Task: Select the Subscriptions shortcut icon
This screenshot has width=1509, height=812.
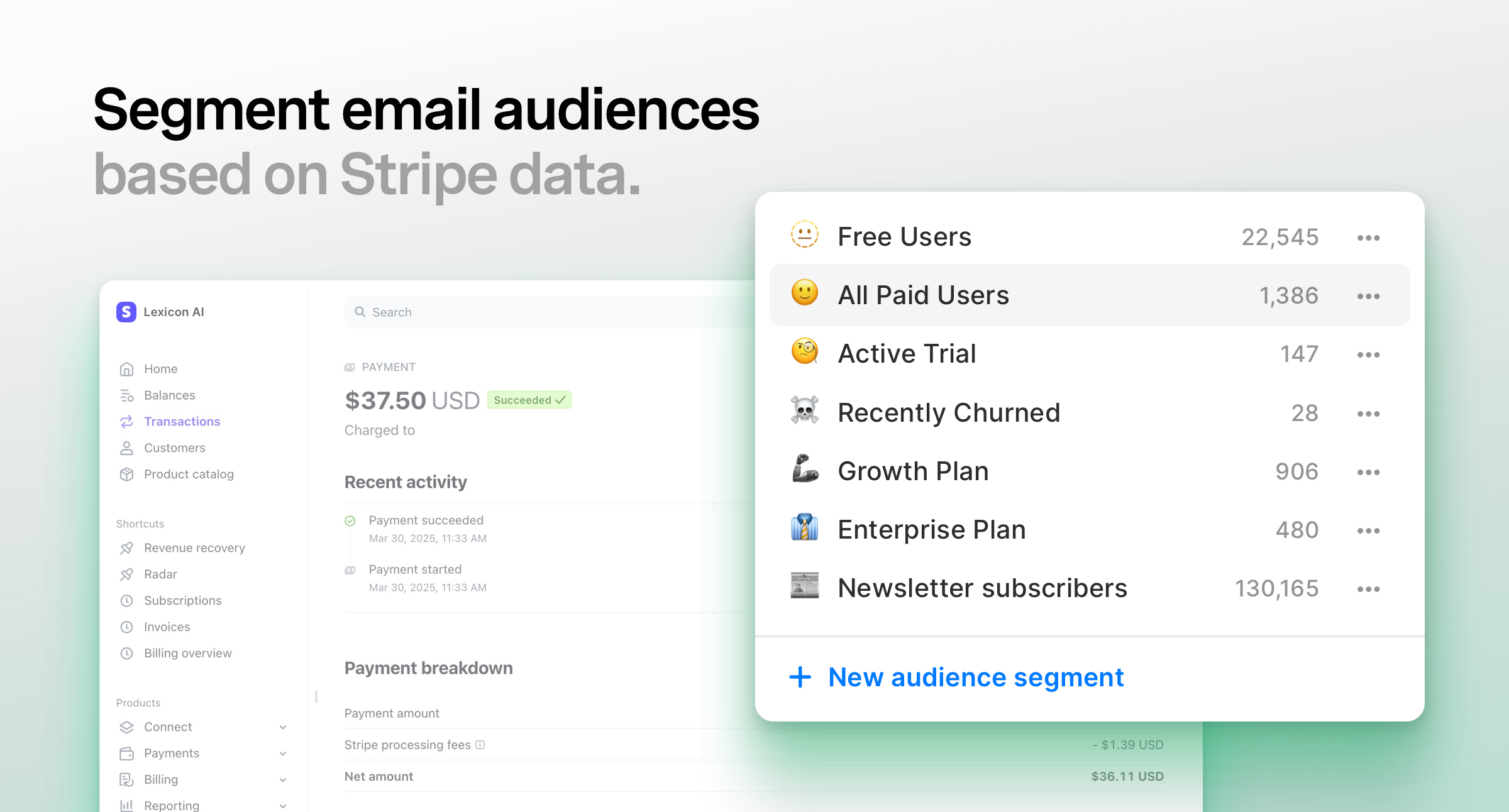Action: (x=126, y=600)
